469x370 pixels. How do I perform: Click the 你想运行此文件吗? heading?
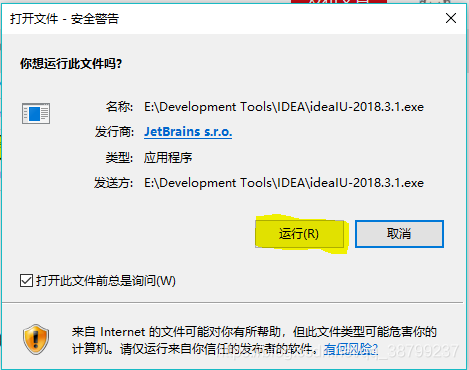point(71,63)
